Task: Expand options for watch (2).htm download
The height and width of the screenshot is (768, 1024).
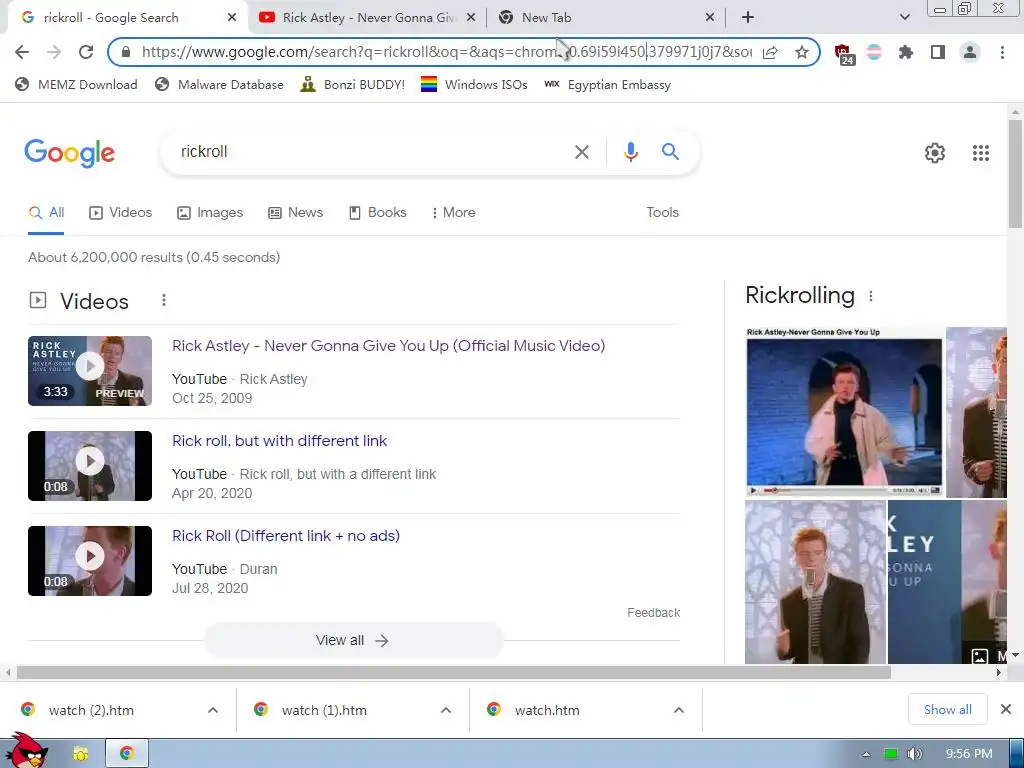Action: (213, 710)
